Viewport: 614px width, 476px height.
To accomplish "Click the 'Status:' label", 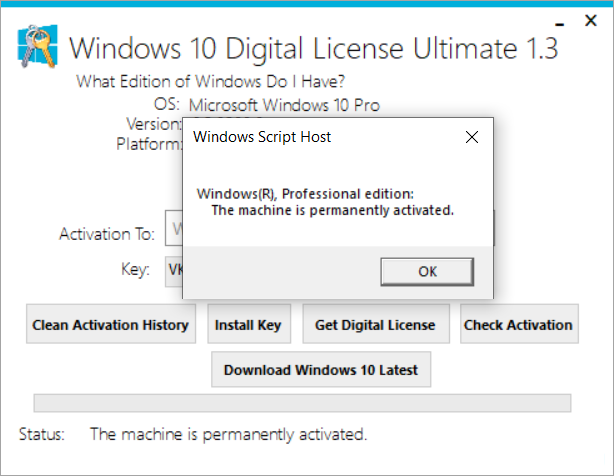I will [42, 434].
